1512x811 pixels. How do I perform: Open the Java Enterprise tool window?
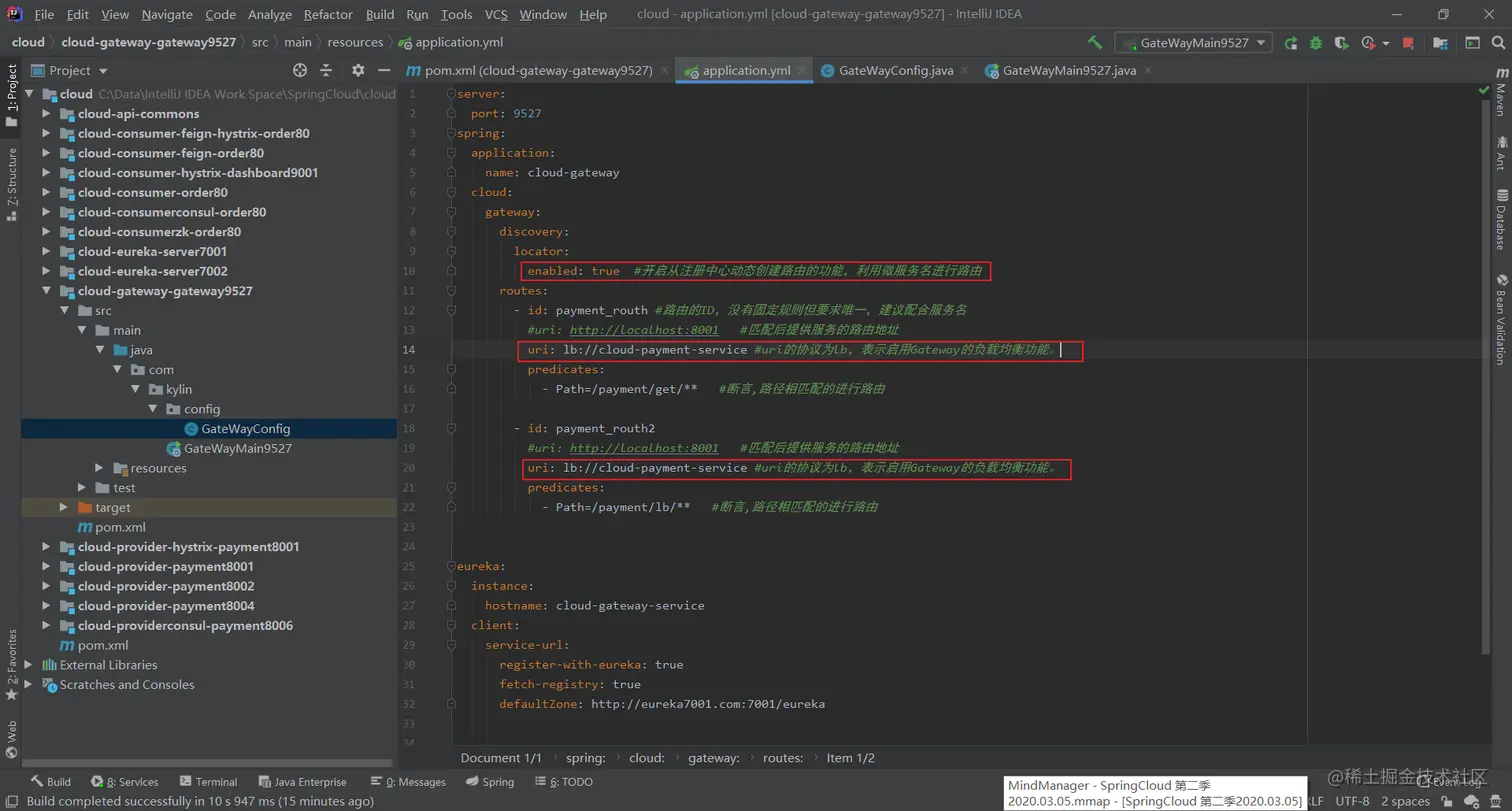[x=303, y=782]
